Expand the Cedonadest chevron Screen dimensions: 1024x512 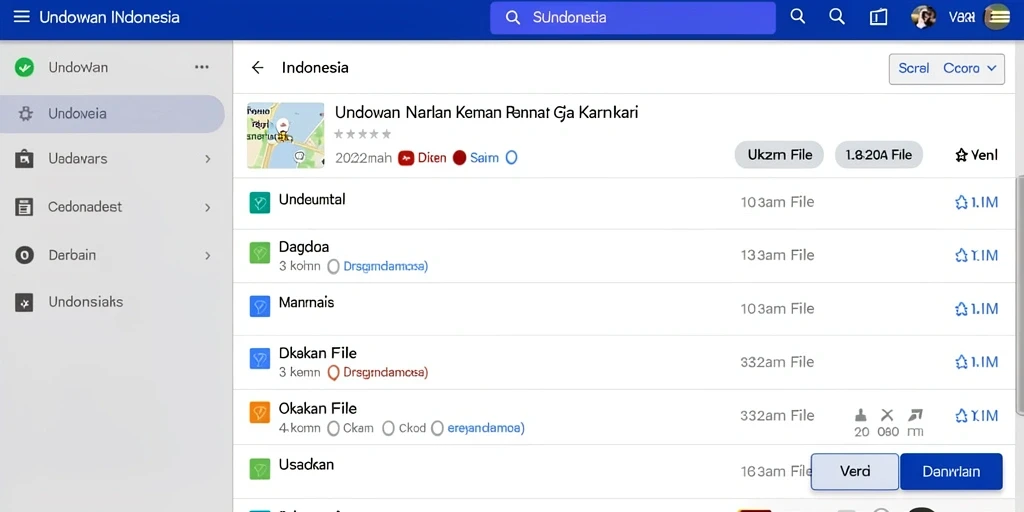(x=208, y=208)
